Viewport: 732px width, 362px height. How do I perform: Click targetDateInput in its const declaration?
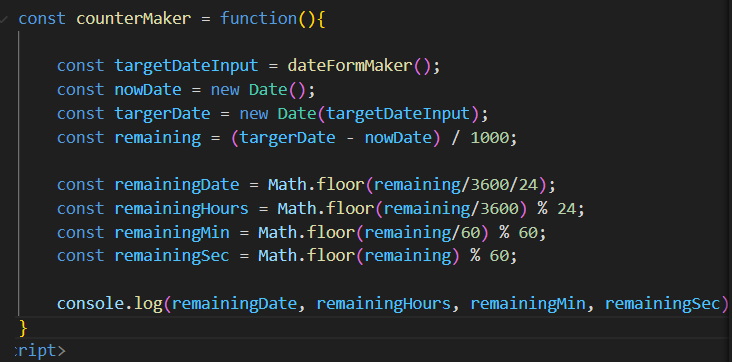186,65
